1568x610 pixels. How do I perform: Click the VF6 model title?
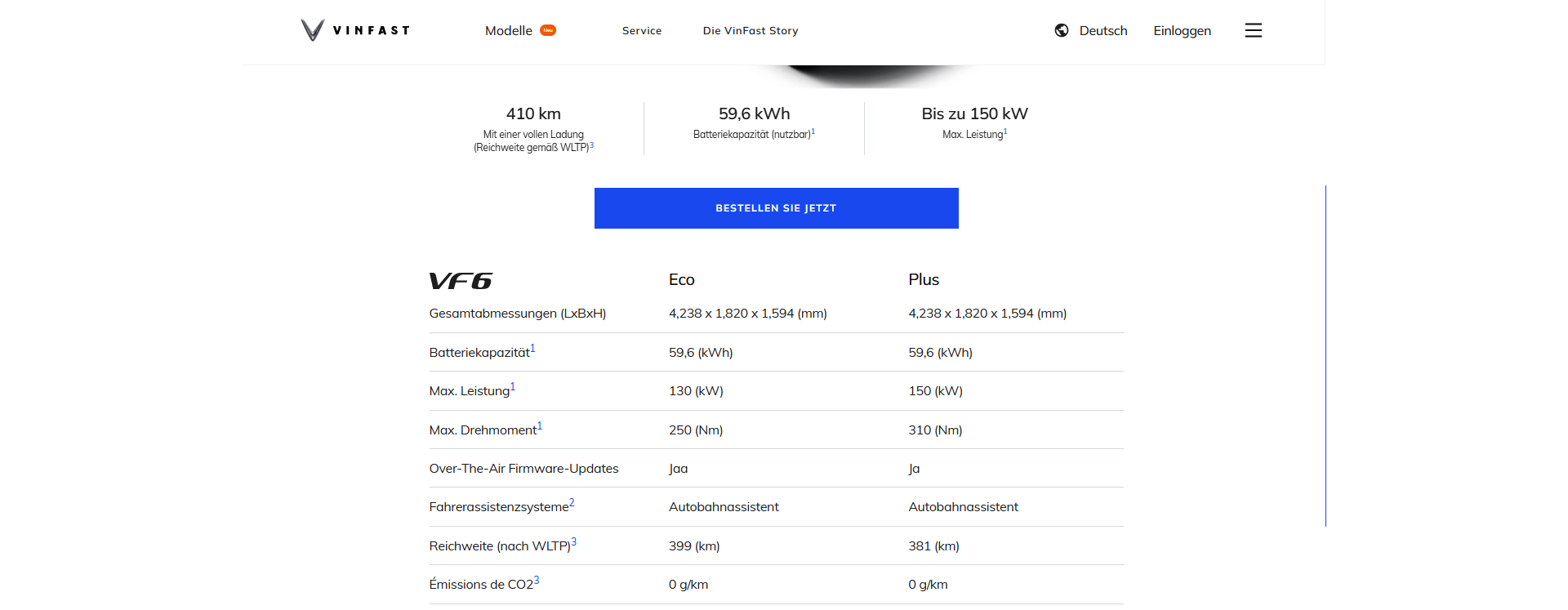coord(460,280)
